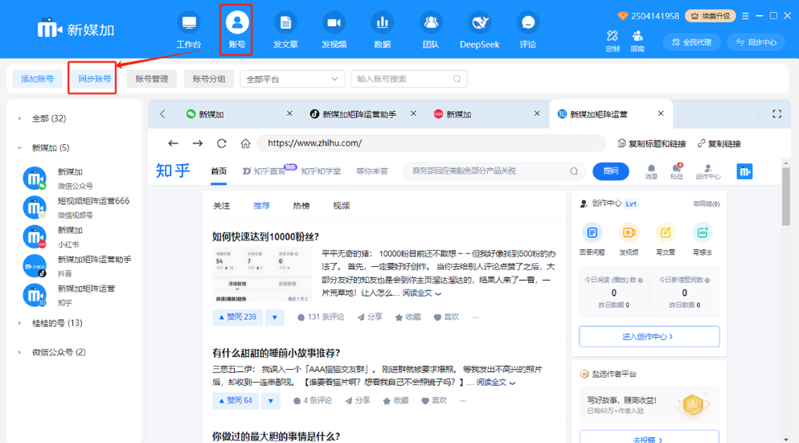Click 写想法 icon in creation center
This screenshot has height=443, width=799.
point(702,233)
